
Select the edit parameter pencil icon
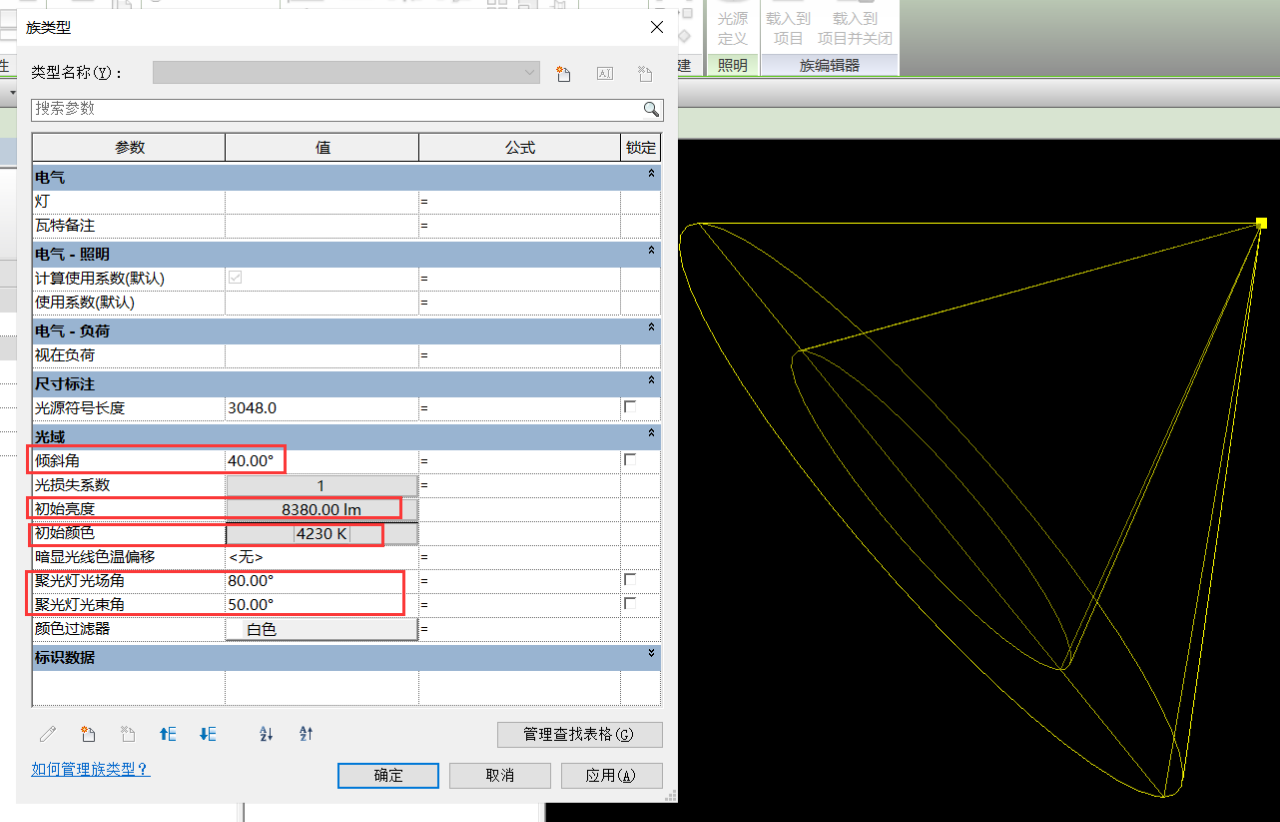(47, 733)
